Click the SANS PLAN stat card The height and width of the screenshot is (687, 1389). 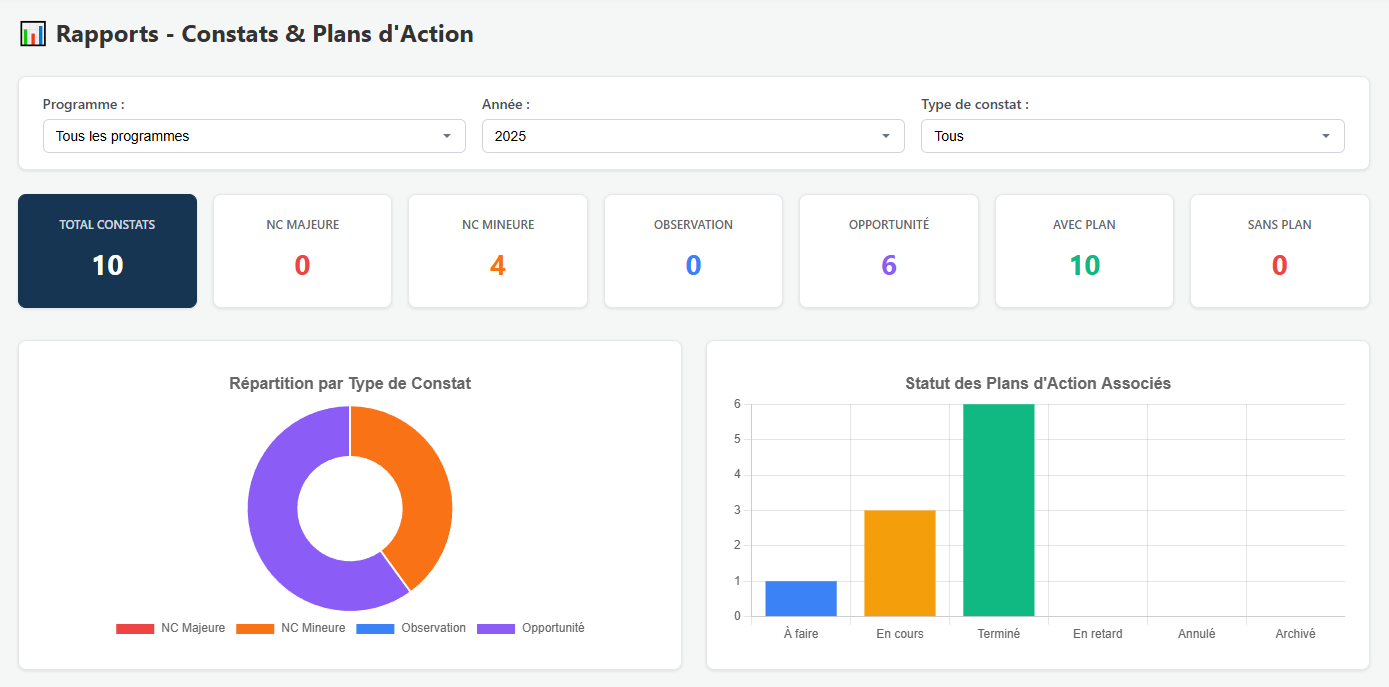[x=1279, y=250]
